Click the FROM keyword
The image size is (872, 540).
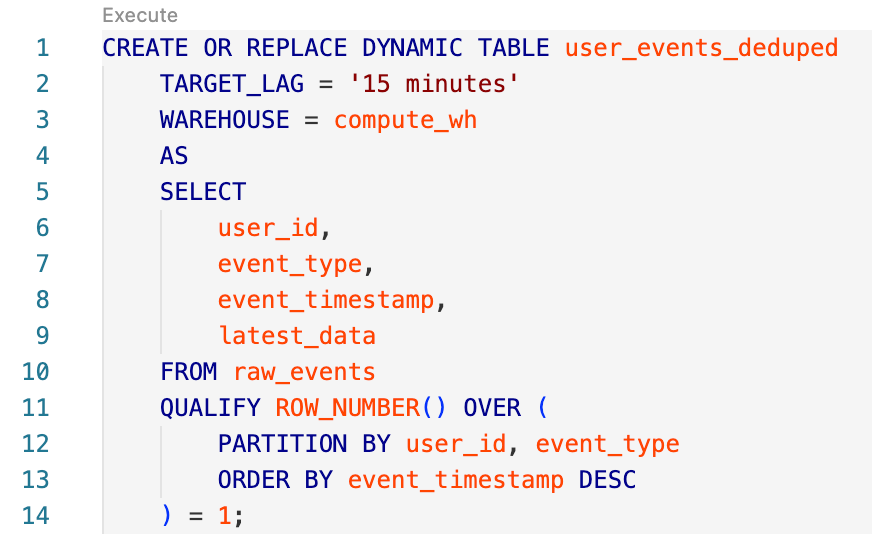coord(189,371)
